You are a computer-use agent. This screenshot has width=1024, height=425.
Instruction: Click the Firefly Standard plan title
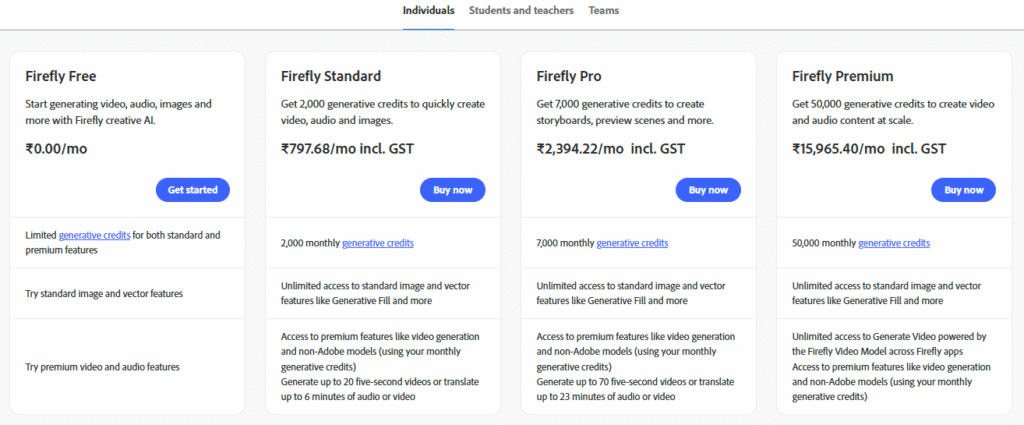(x=331, y=76)
